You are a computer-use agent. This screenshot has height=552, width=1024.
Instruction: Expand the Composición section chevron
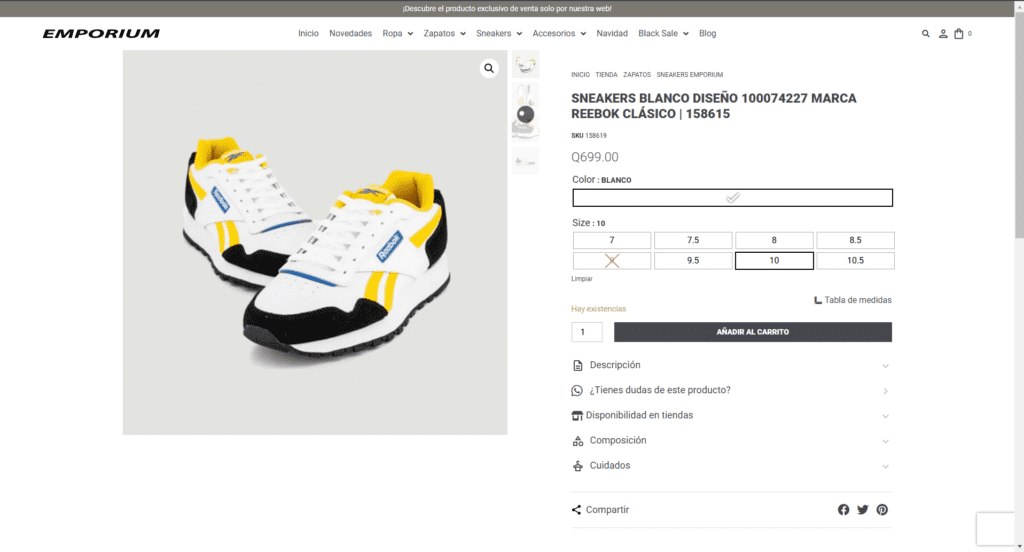pos(886,442)
